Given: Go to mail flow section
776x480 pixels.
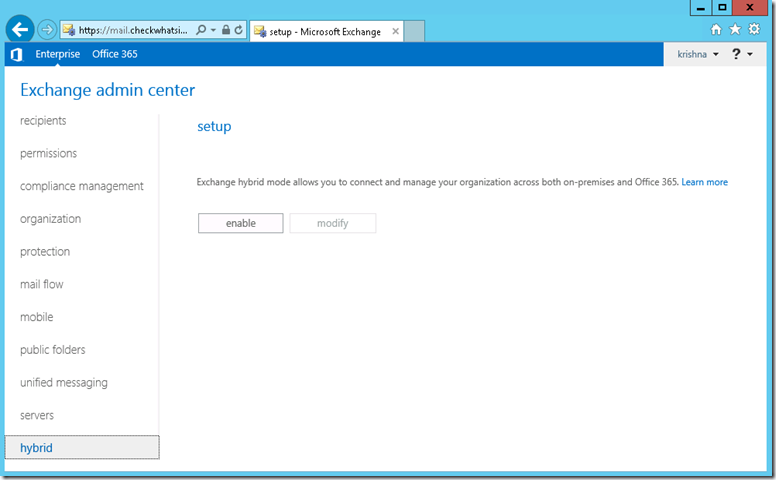Looking at the screenshot, I should [x=42, y=284].
